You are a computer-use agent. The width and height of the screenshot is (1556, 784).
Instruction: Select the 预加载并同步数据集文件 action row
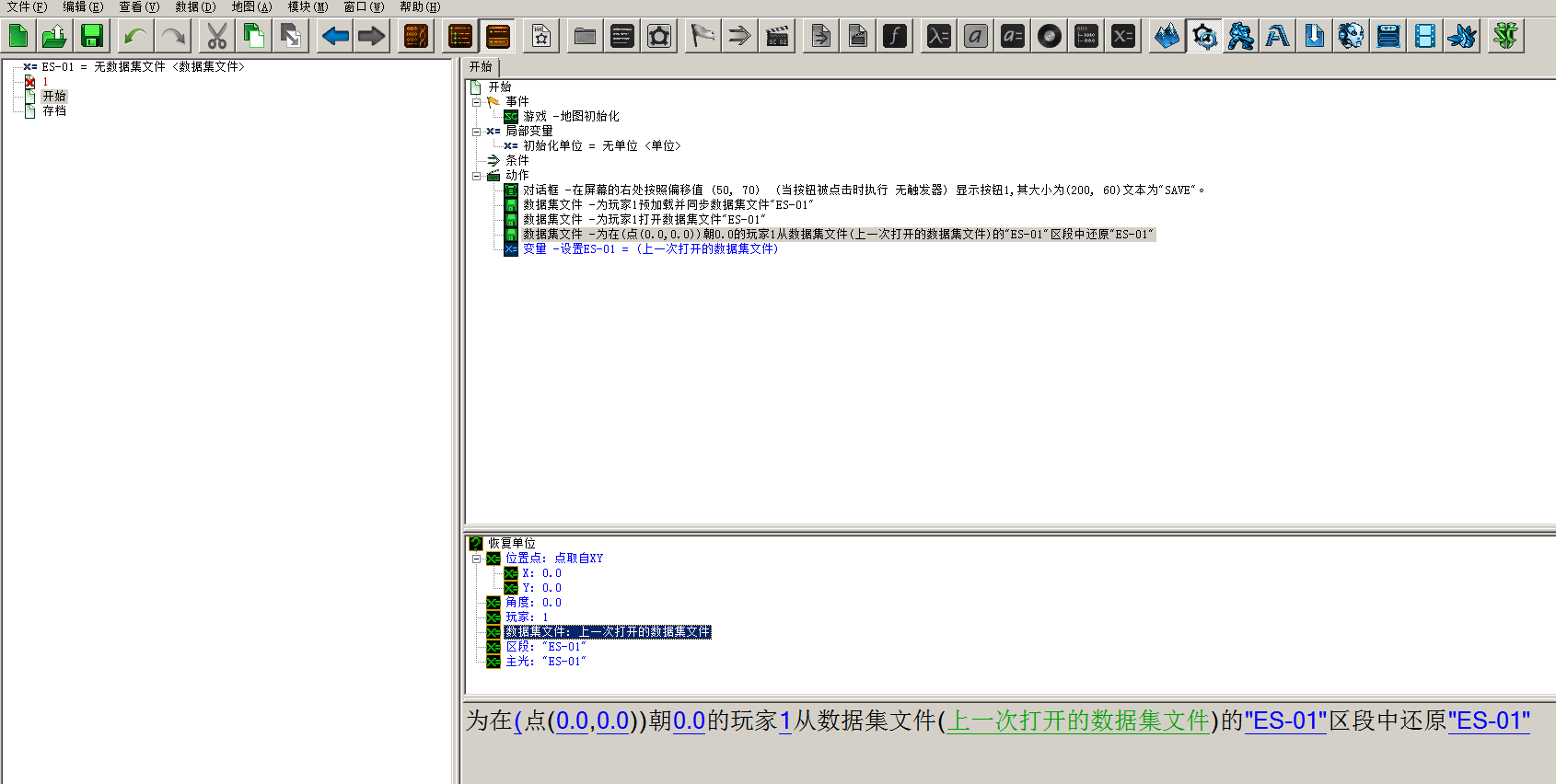[x=668, y=205]
